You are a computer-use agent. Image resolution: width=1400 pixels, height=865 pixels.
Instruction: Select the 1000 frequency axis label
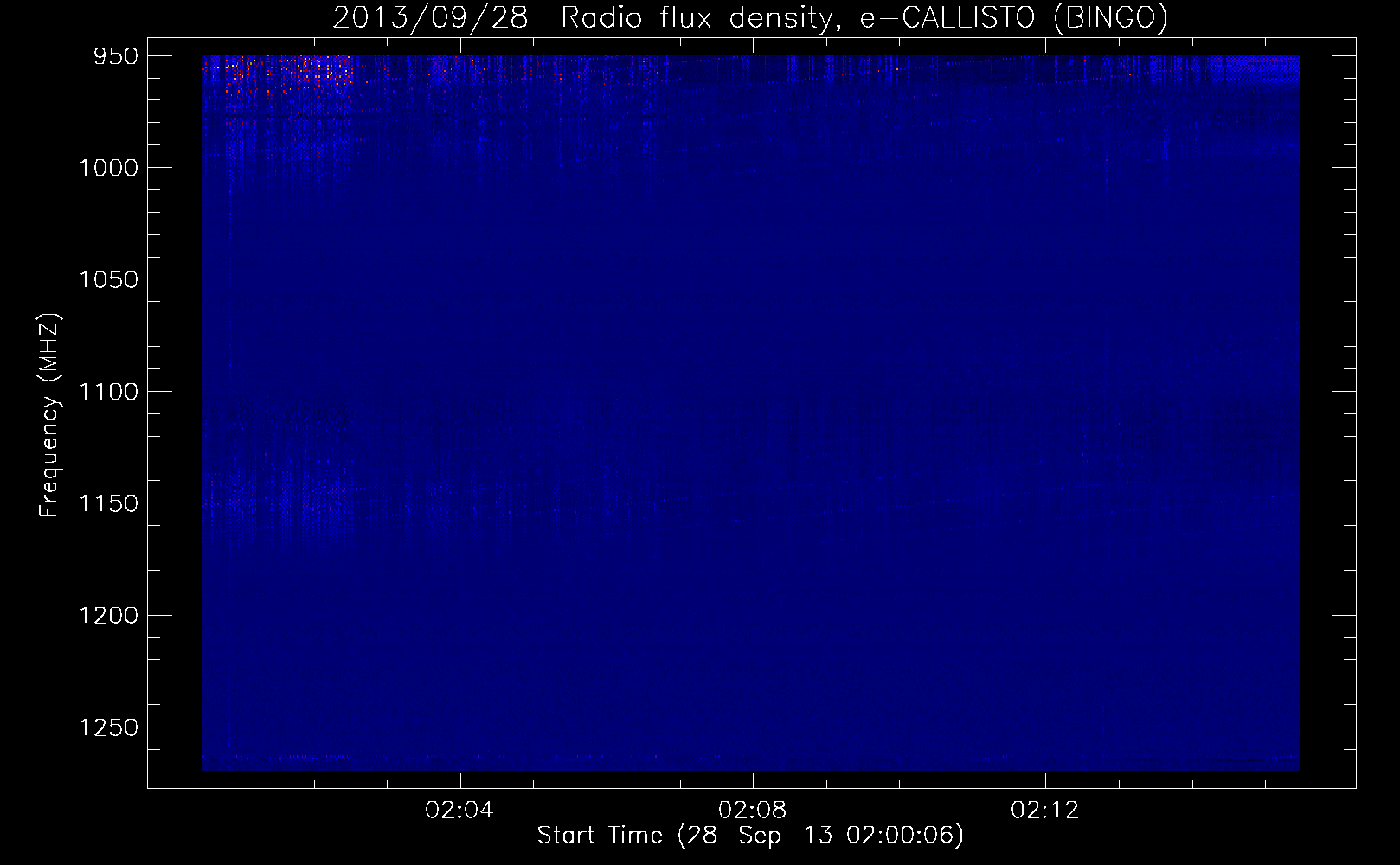[108, 168]
